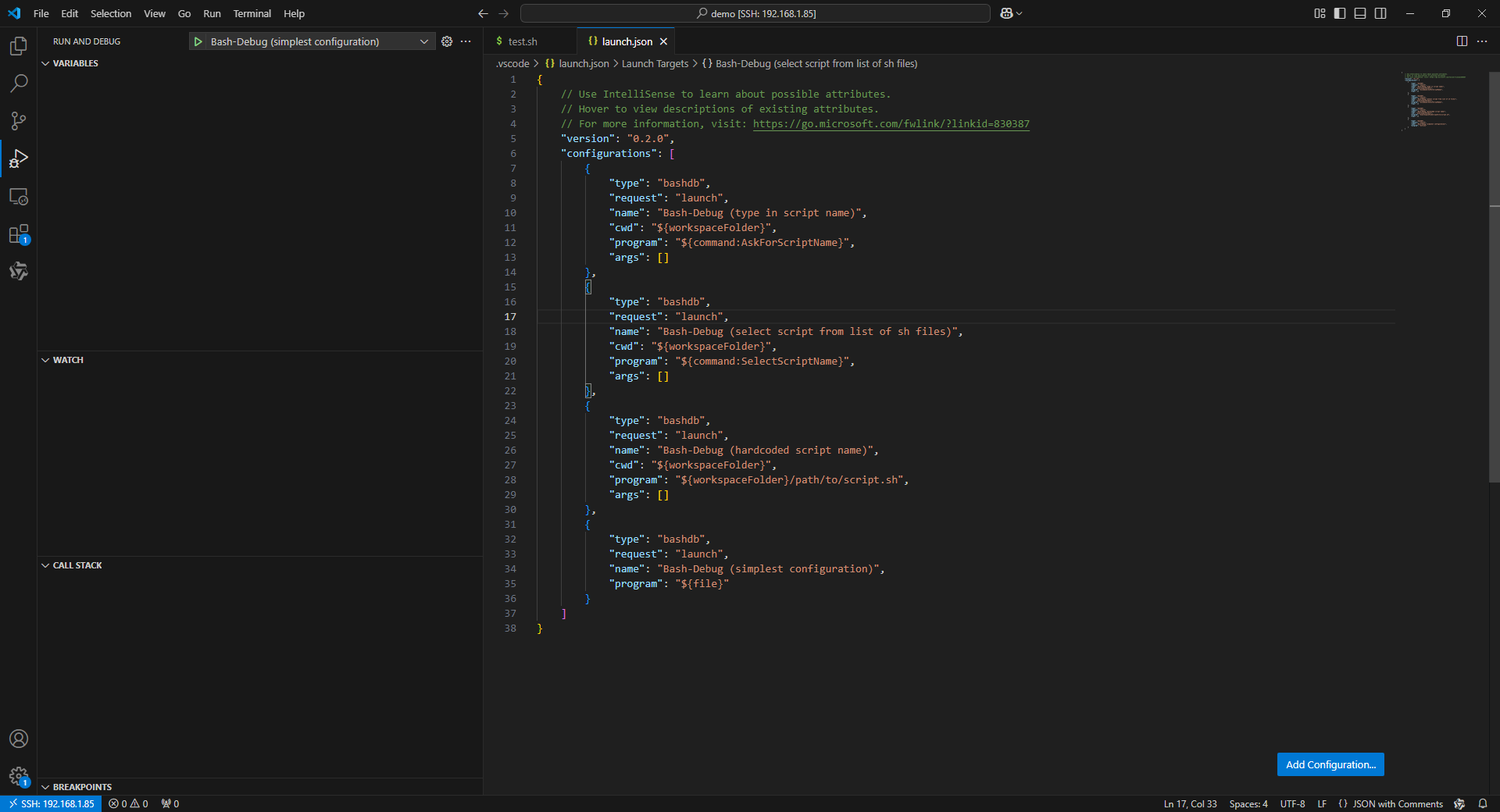Image resolution: width=1500 pixels, height=812 pixels.
Task: Select the launch.json tab
Action: pyautogui.click(x=627, y=41)
